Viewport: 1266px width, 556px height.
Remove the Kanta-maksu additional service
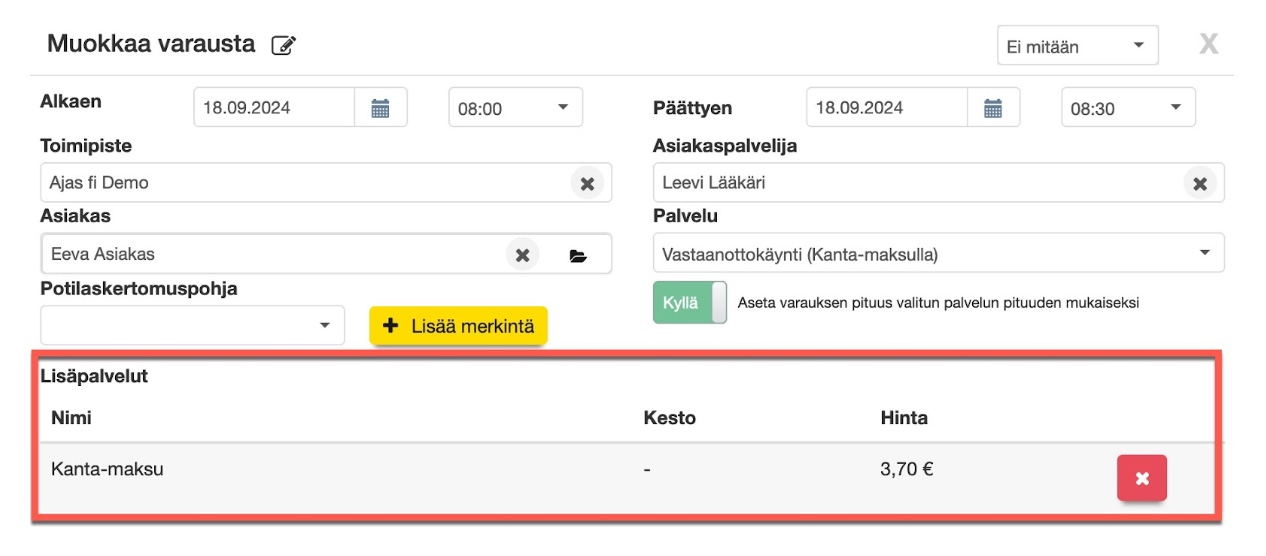(1141, 479)
